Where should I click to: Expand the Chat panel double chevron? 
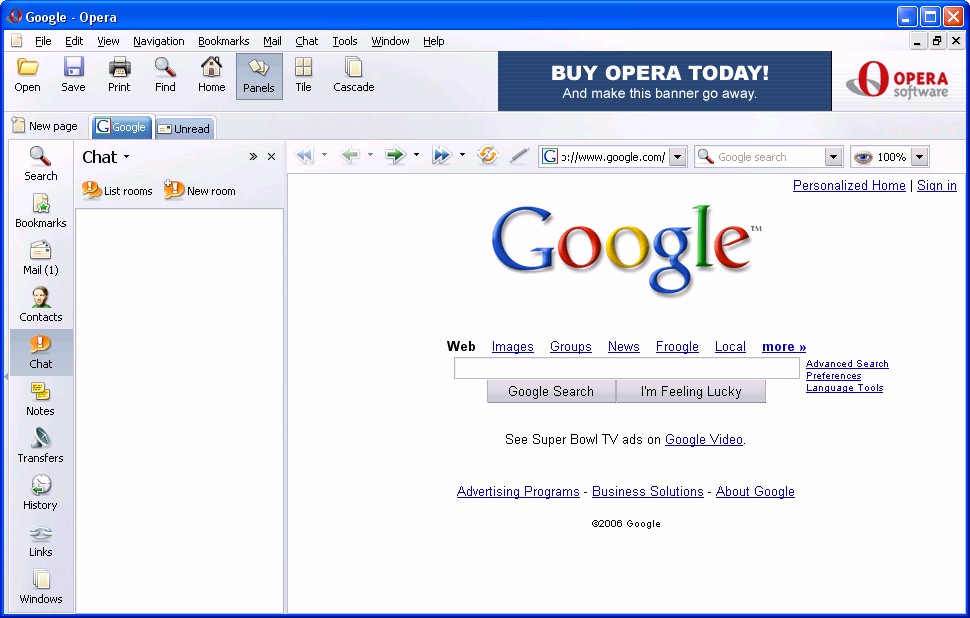tap(253, 157)
